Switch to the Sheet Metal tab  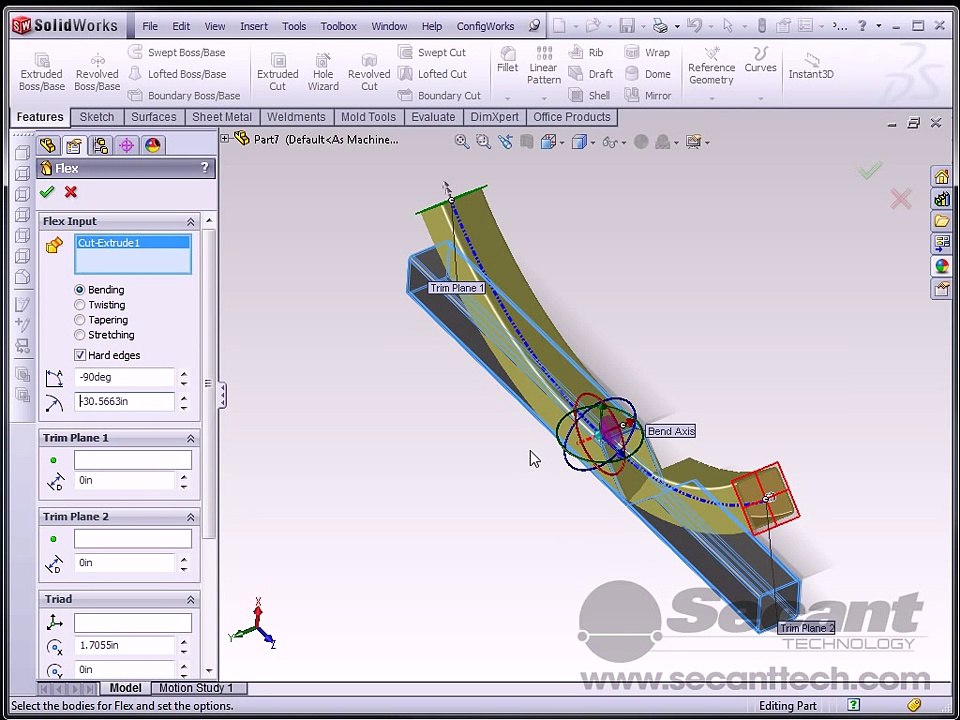point(222,117)
